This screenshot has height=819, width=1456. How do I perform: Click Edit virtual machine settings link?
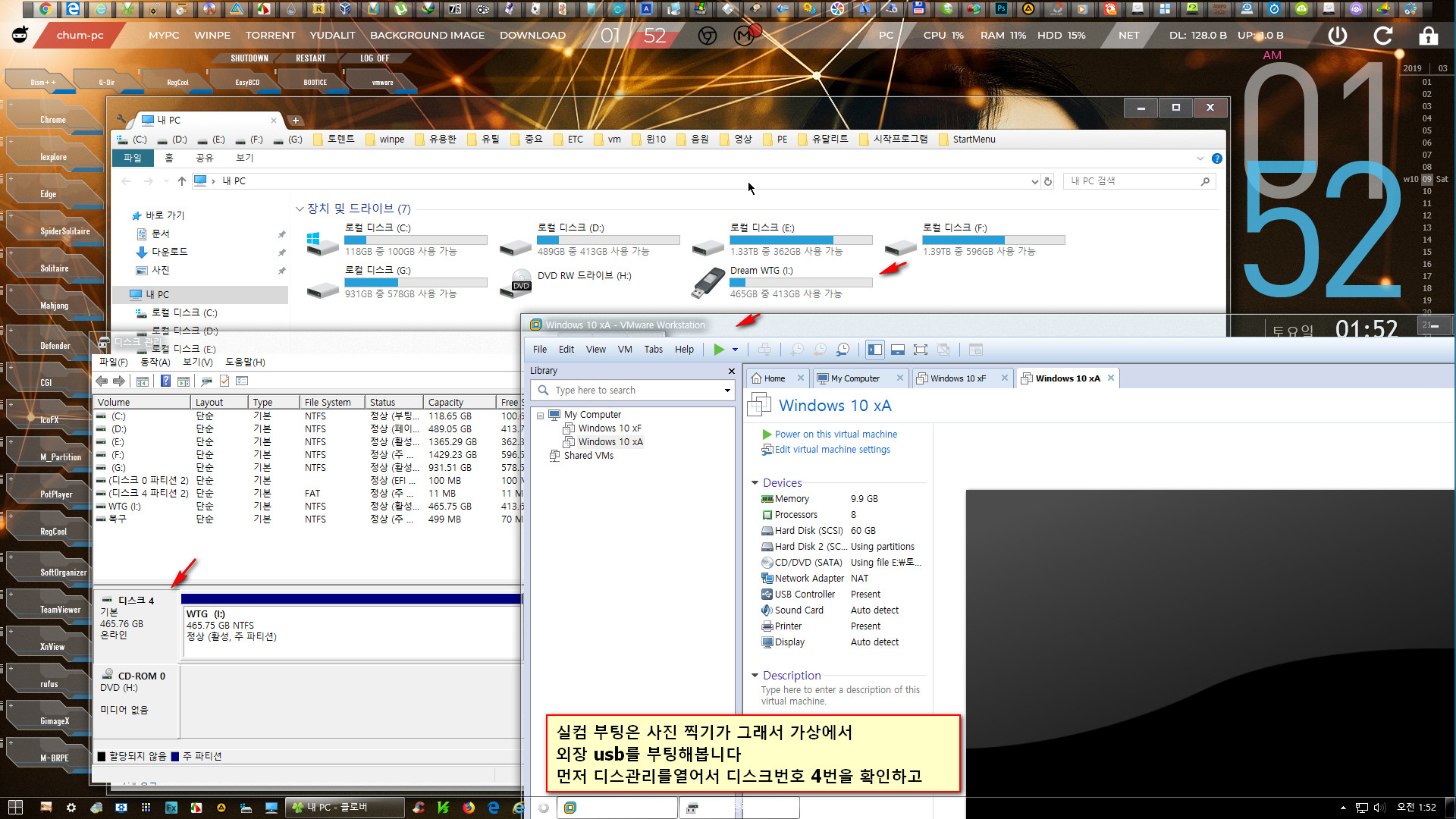point(833,450)
